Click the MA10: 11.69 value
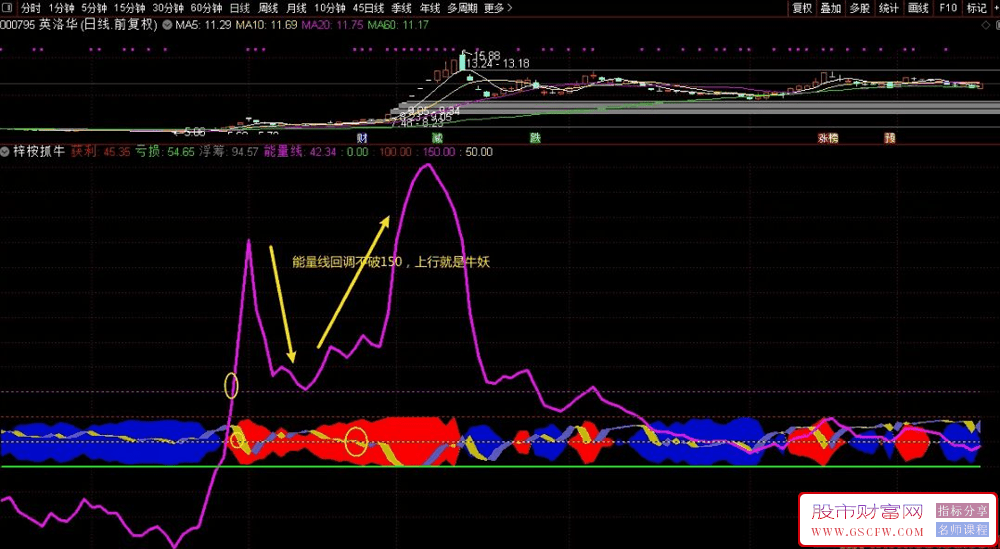The height and width of the screenshot is (549, 1000). pos(267,26)
